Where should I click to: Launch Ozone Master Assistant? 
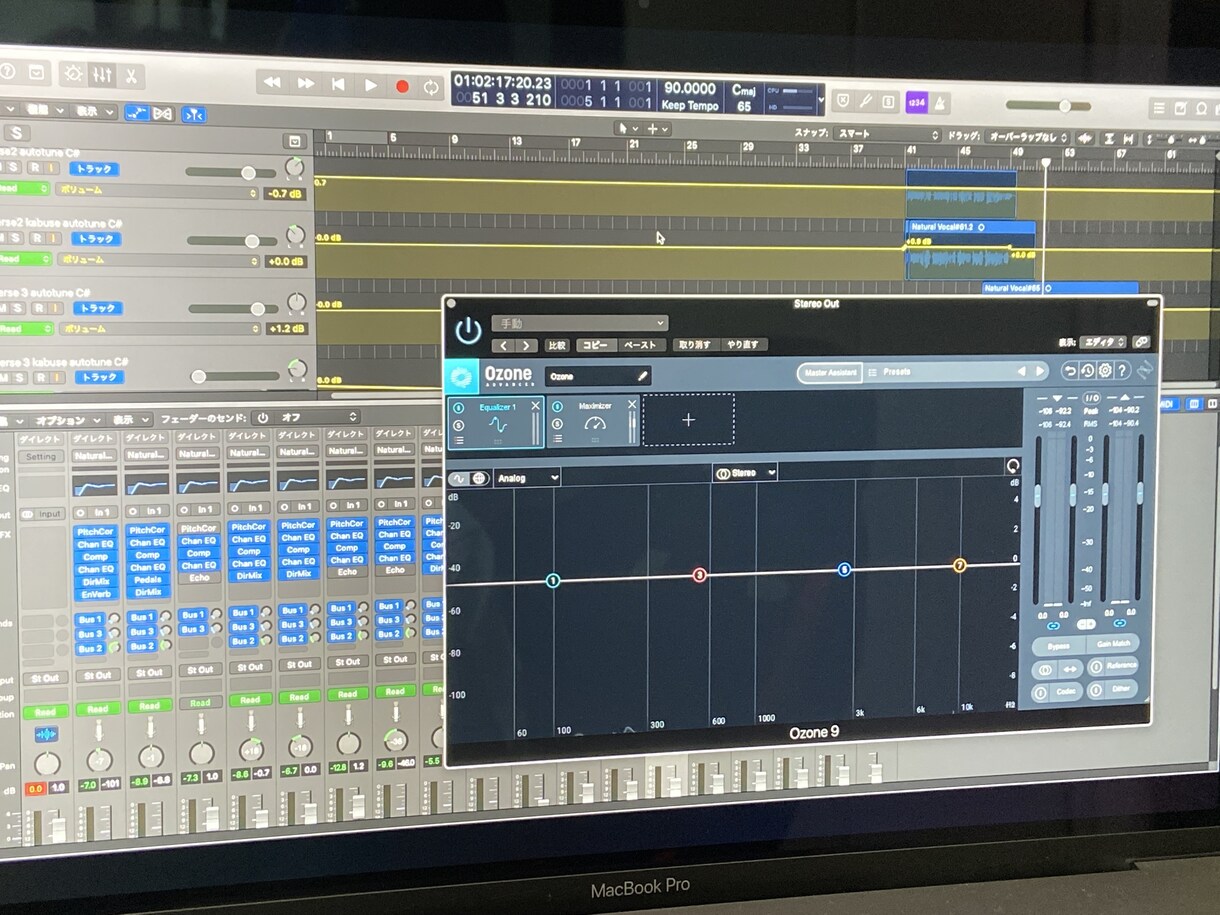[x=829, y=372]
